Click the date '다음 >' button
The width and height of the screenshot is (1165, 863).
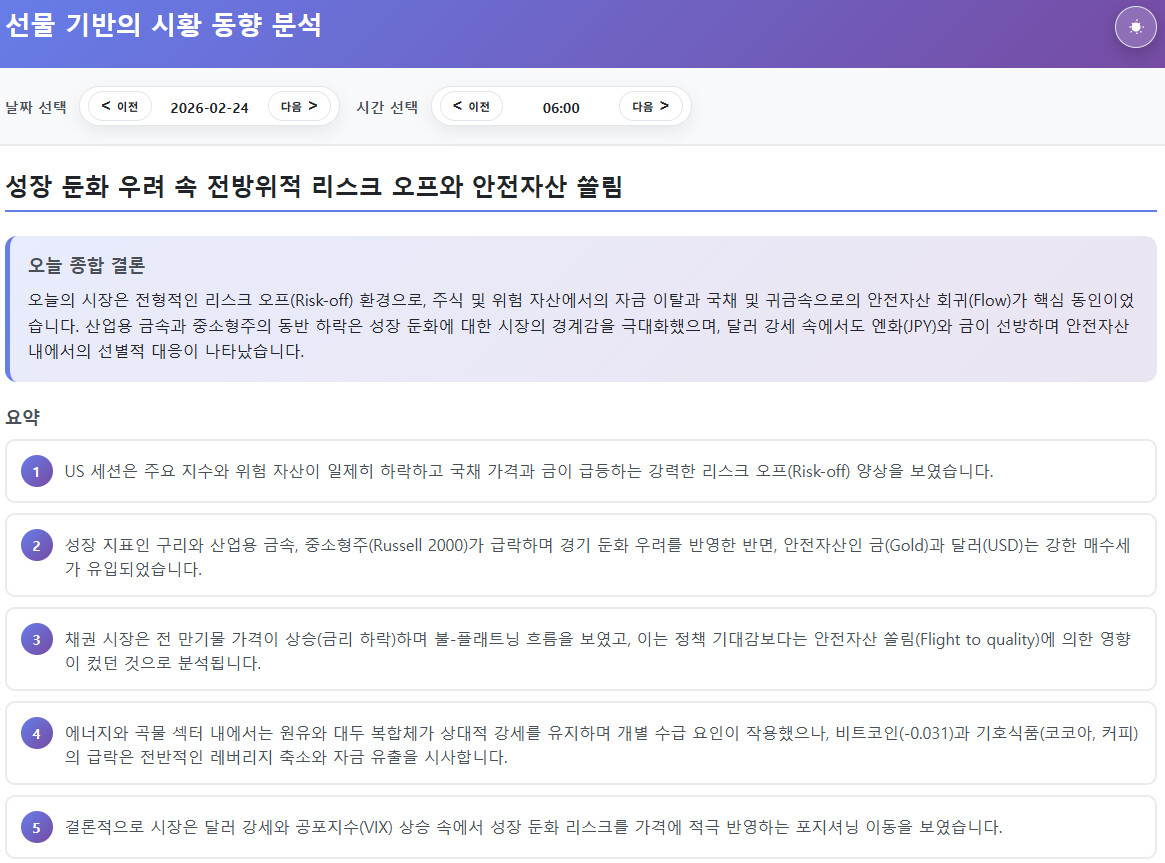pos(299,106)
